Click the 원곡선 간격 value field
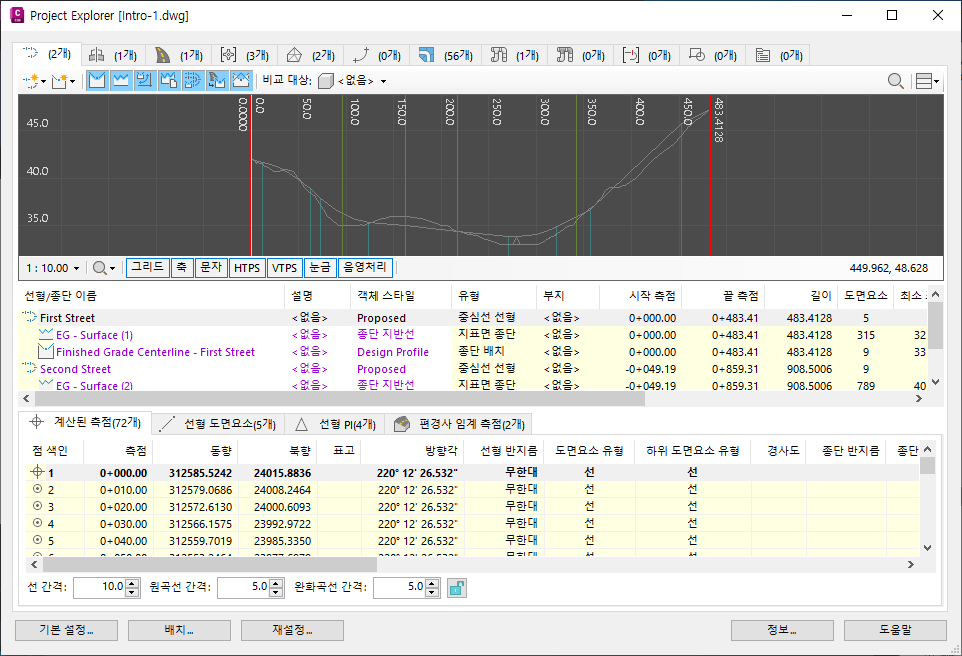Viewport: 962px width, 656px height. (244, 587)
